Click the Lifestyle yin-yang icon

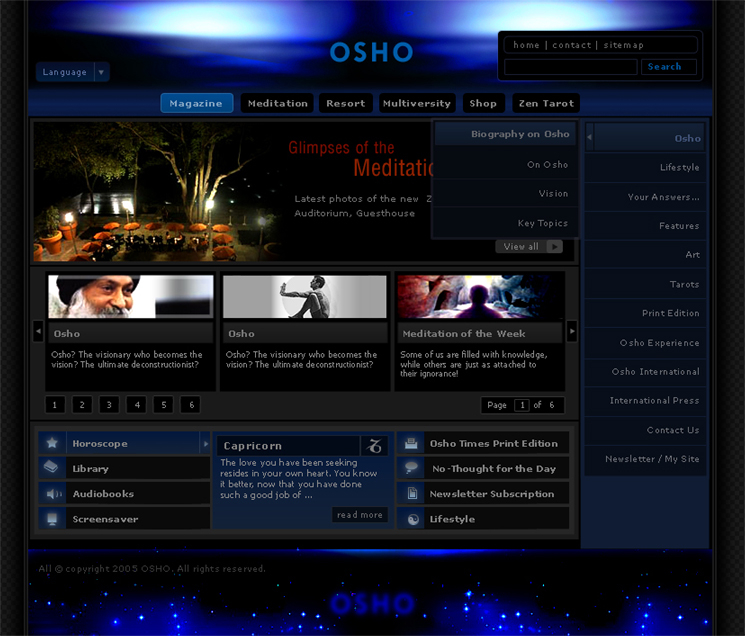411,519
